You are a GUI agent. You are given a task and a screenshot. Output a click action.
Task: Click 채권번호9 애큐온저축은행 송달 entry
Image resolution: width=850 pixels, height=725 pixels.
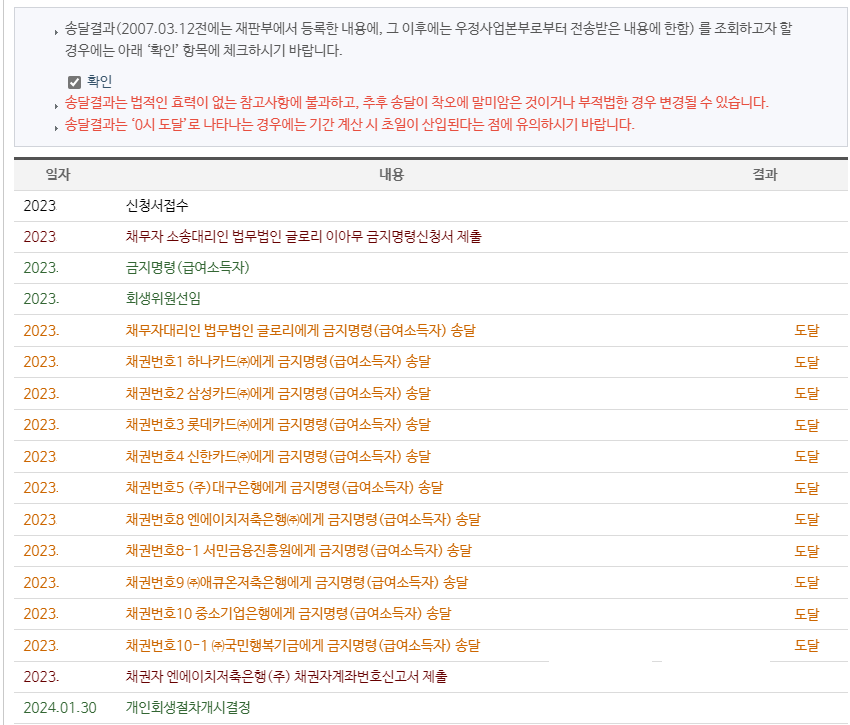[296, 583]
